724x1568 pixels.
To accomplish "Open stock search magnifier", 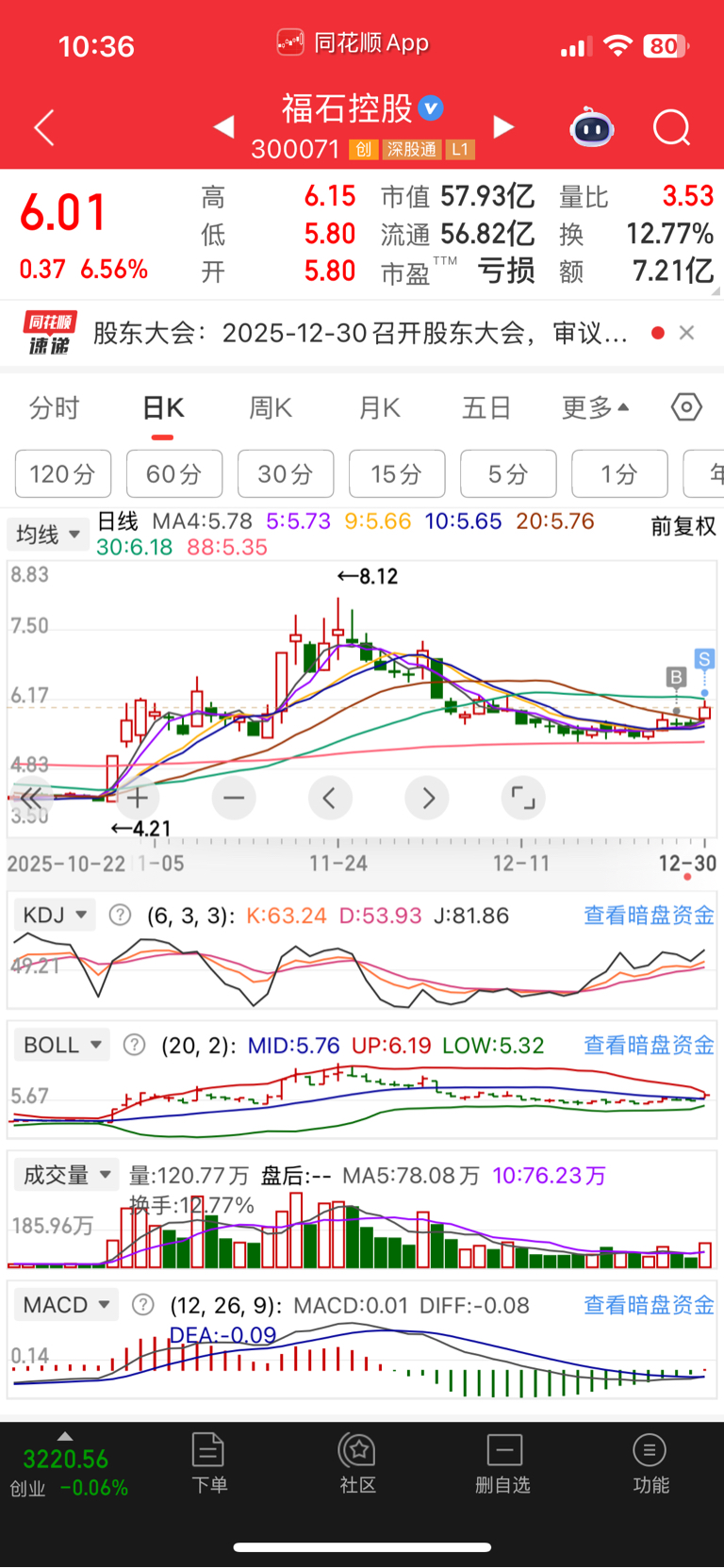I will click(672, 127).
